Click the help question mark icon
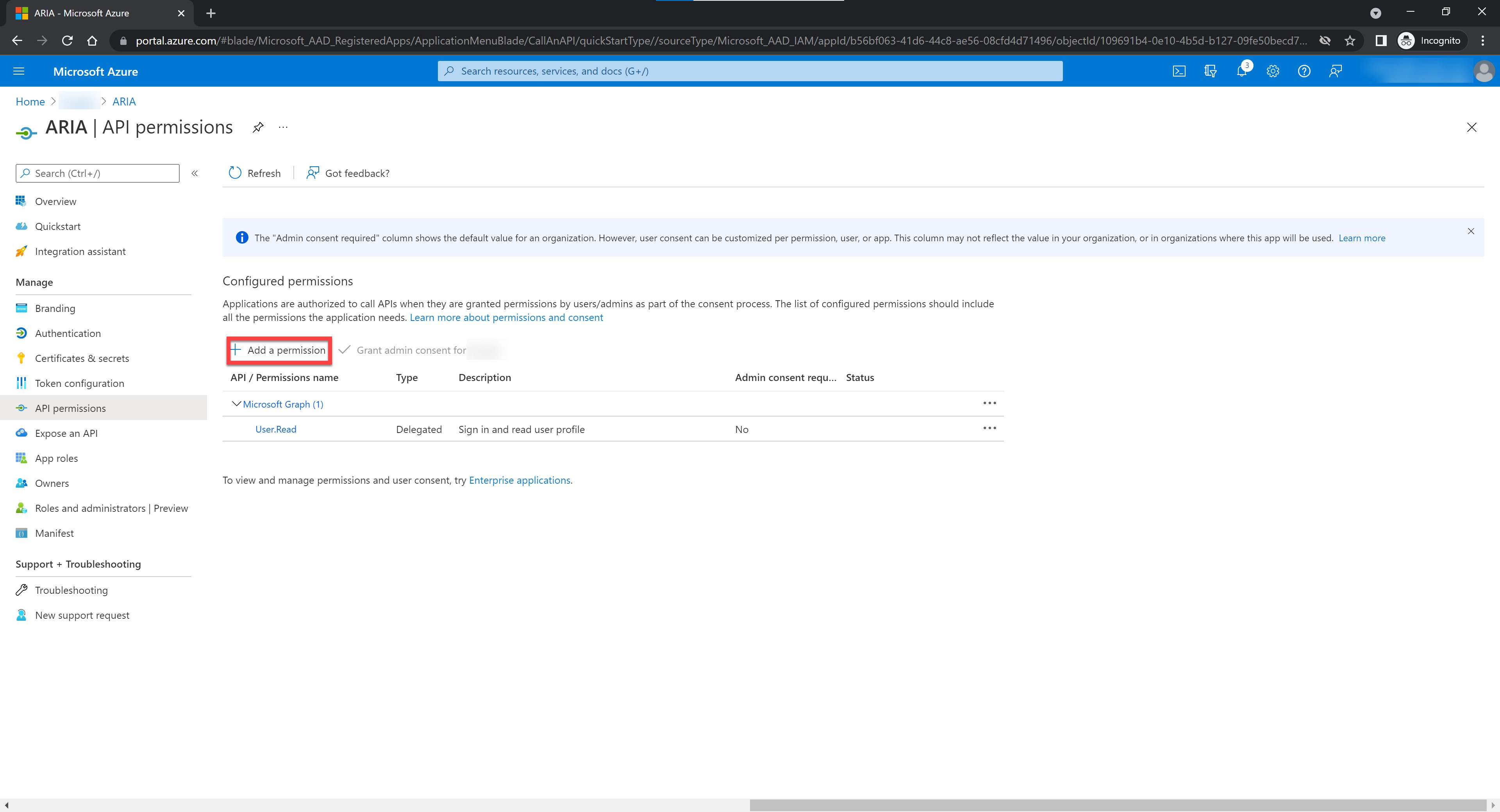 pyautogui.click(x=1304, y=71)
